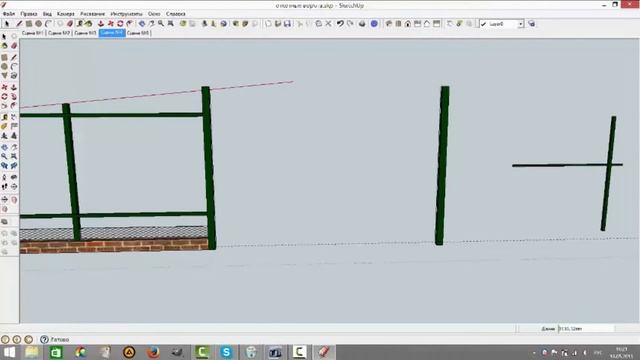
Task: Click the Undo arrow icon
Action: click(x=340, y=24)
